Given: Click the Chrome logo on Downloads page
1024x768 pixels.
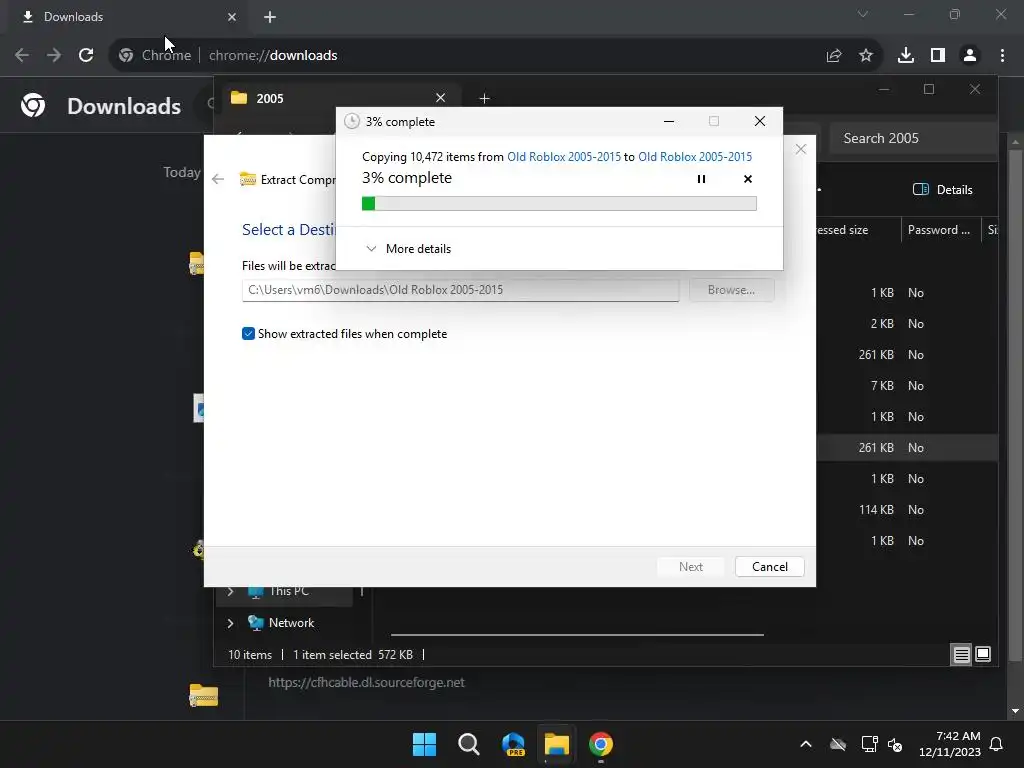Looking at the screenshot, I should point(33,106).
